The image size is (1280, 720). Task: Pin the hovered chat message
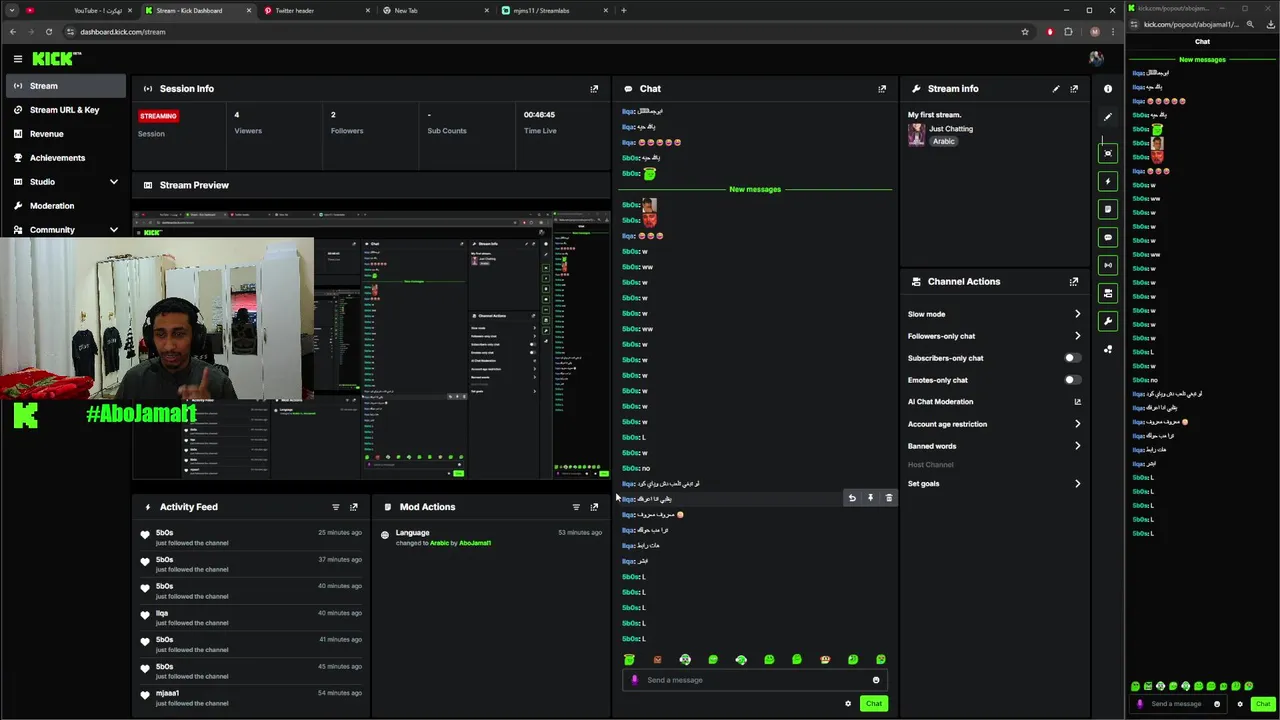(x=870, y=498)
